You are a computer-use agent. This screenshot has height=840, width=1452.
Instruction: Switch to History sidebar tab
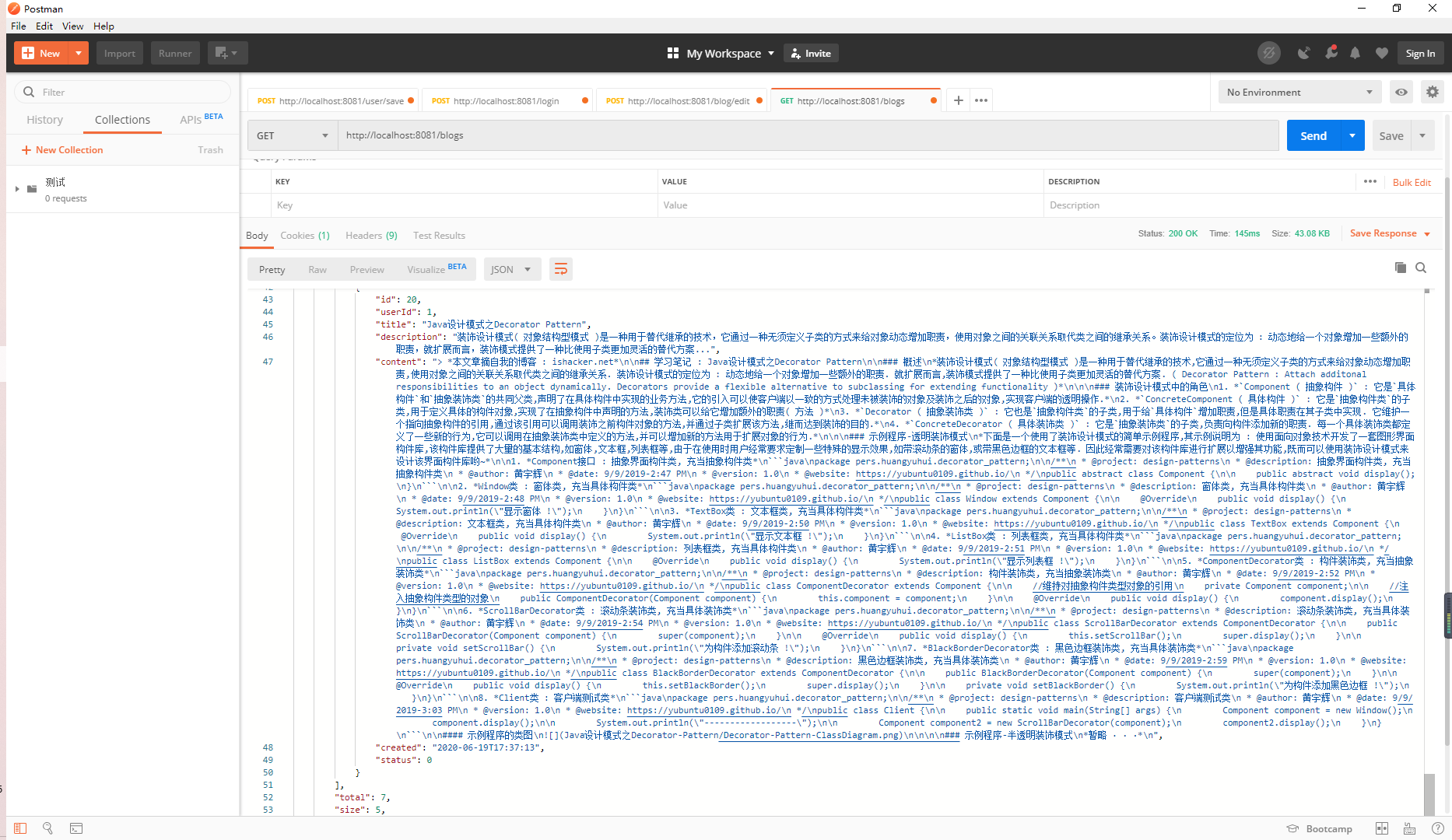pos(44,120)
